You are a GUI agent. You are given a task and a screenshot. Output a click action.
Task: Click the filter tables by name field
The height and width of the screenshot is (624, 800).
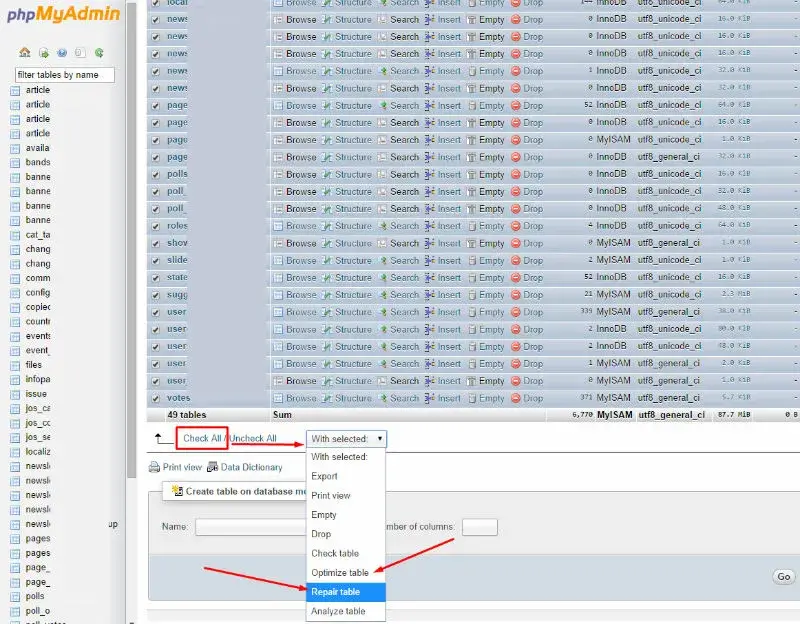pos(65,75)
